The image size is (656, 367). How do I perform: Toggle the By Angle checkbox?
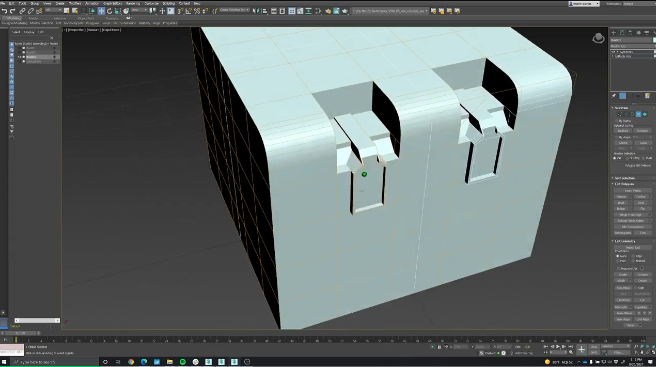click(616, 137)
